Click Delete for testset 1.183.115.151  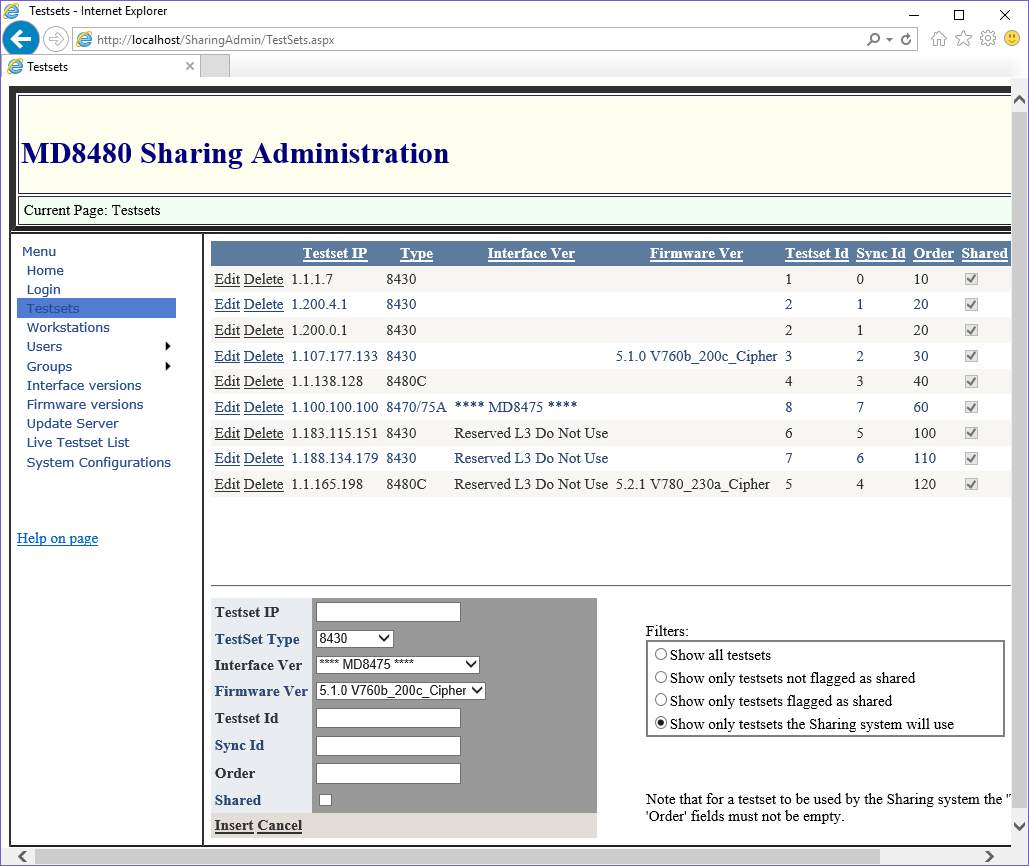coord(263,433)
